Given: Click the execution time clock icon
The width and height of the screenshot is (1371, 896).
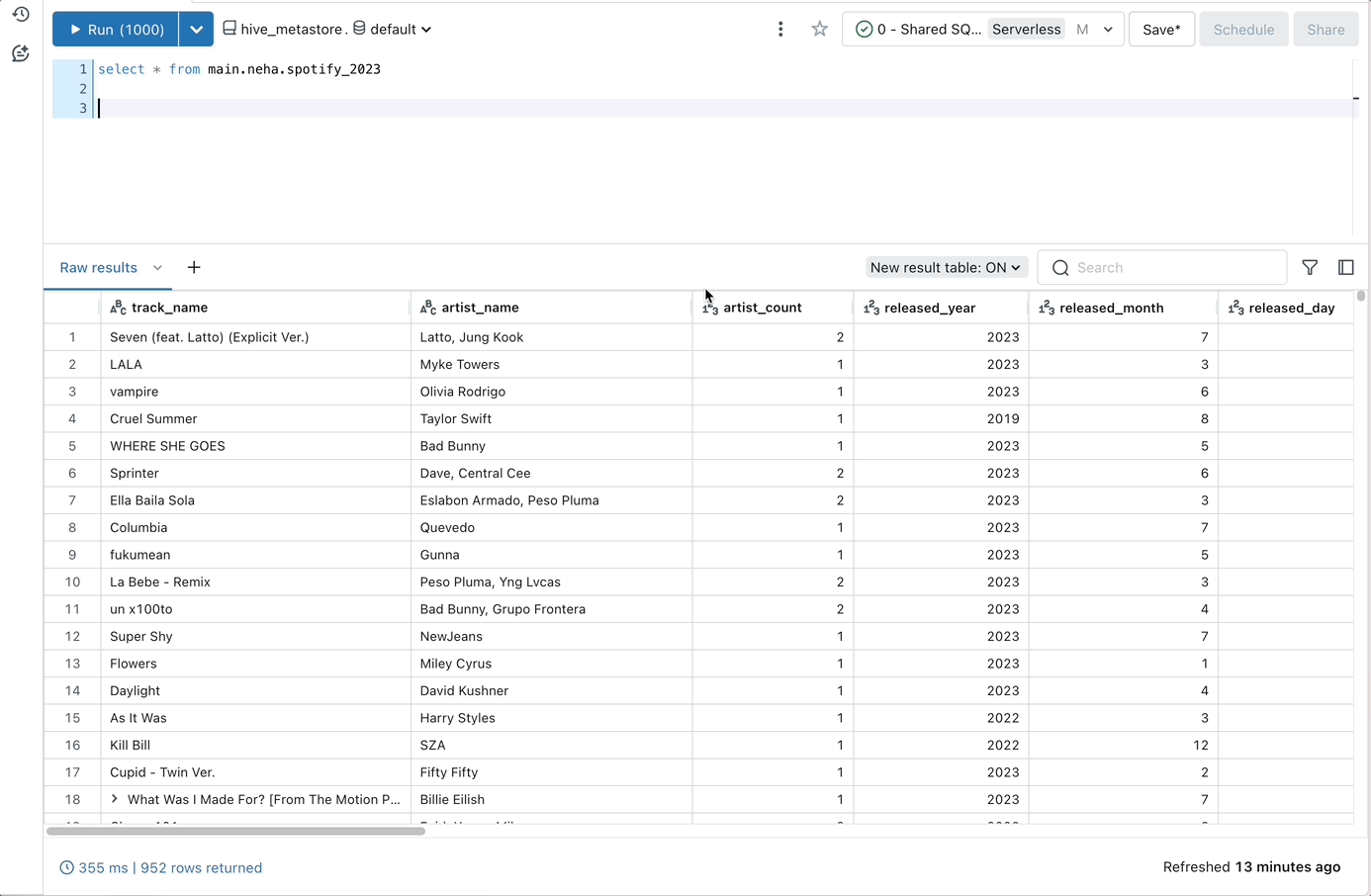Looking at the screenshot, I should (x=67, y=868).
